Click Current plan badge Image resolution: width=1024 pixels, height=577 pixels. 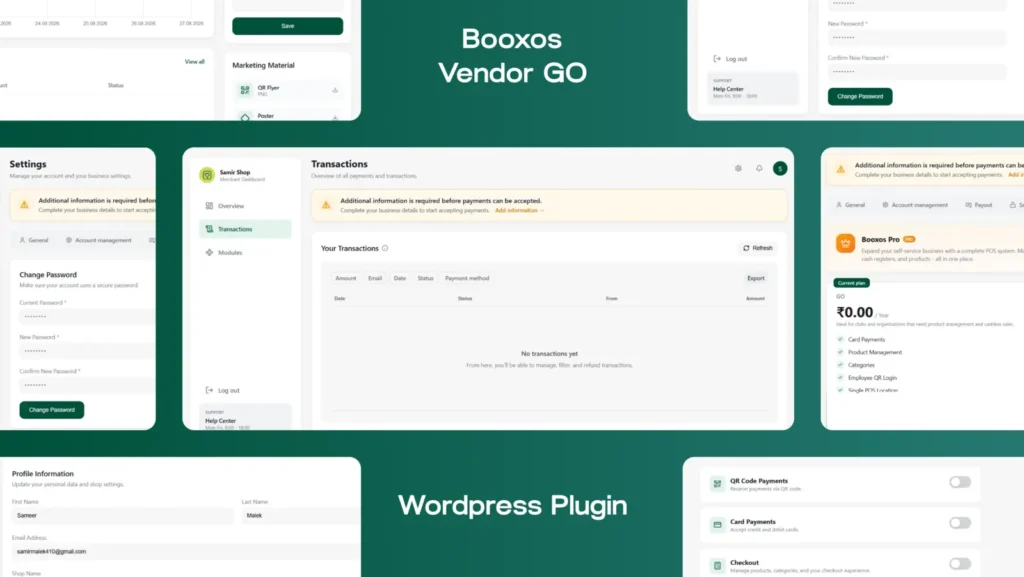click(852, 283)
